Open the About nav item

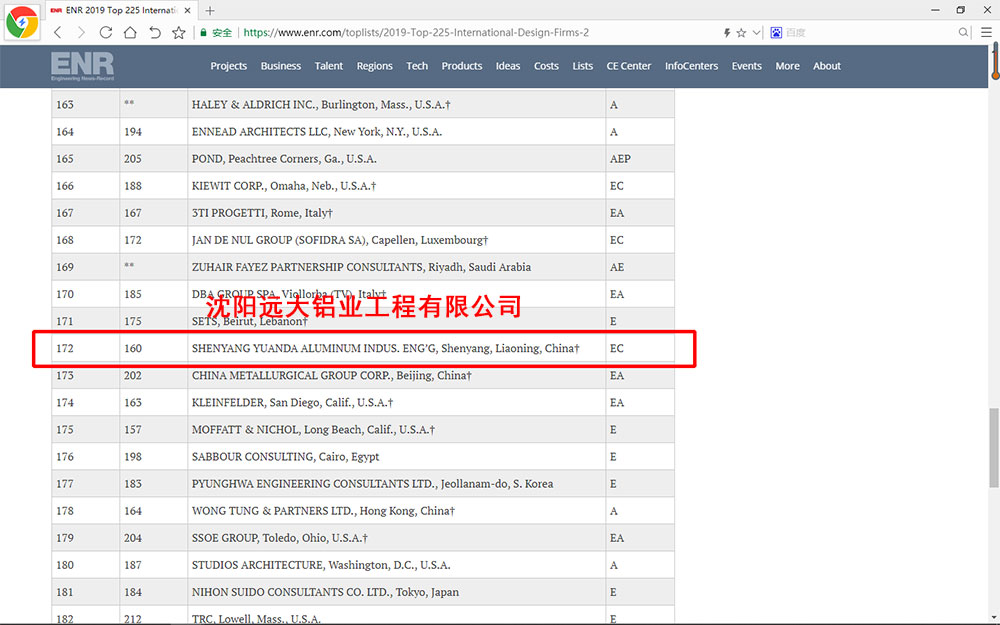pos(827,66)
